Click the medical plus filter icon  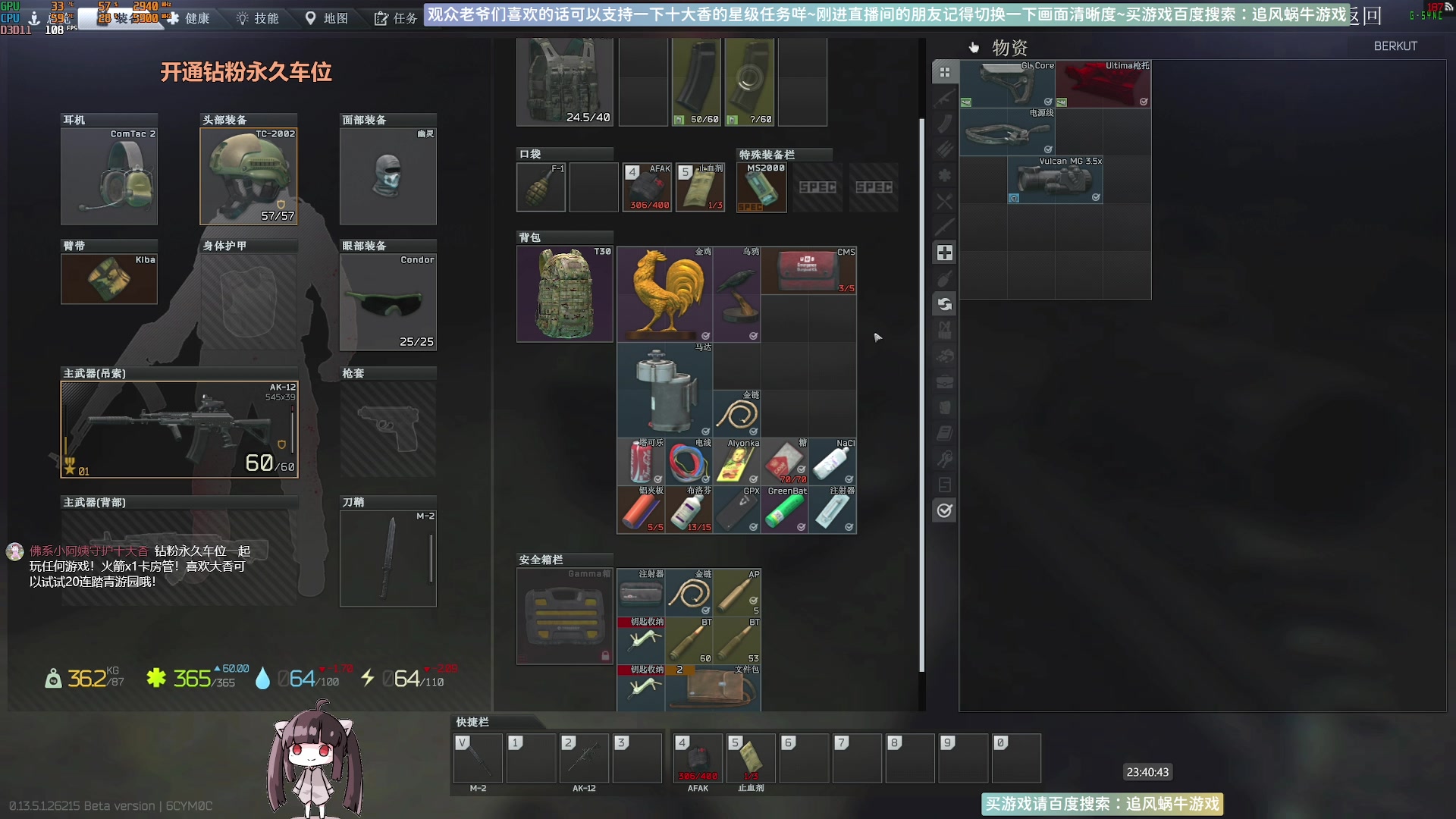point(944,253)
